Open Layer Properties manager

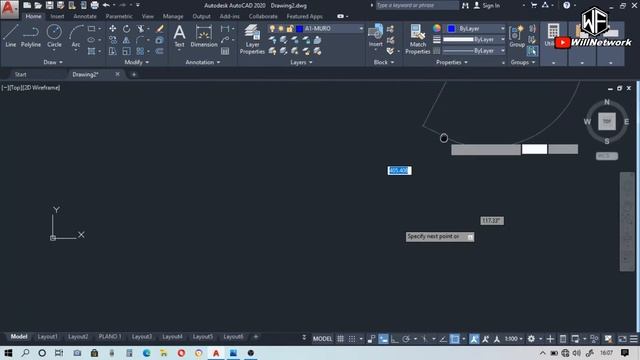[252, 39]
